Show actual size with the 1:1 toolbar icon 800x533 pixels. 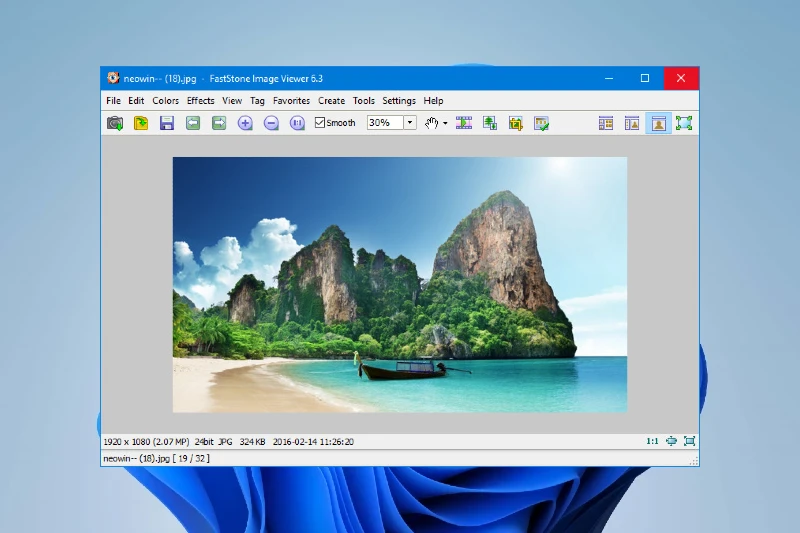[297, 123]
